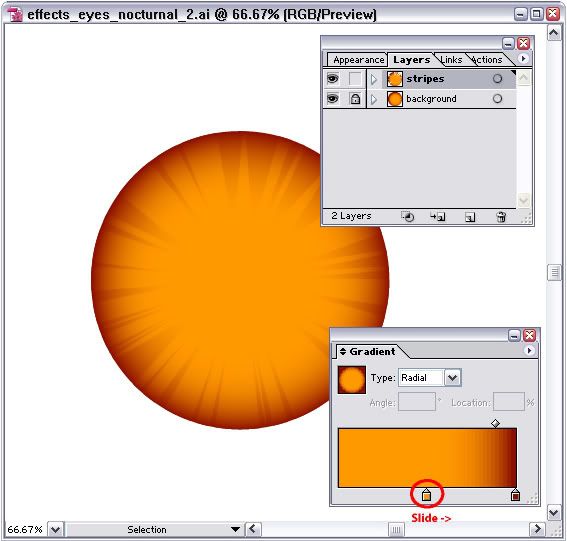Click the create new sublayer icon
The height and width of the screenshot is (541, 567).
pos(438,217)
